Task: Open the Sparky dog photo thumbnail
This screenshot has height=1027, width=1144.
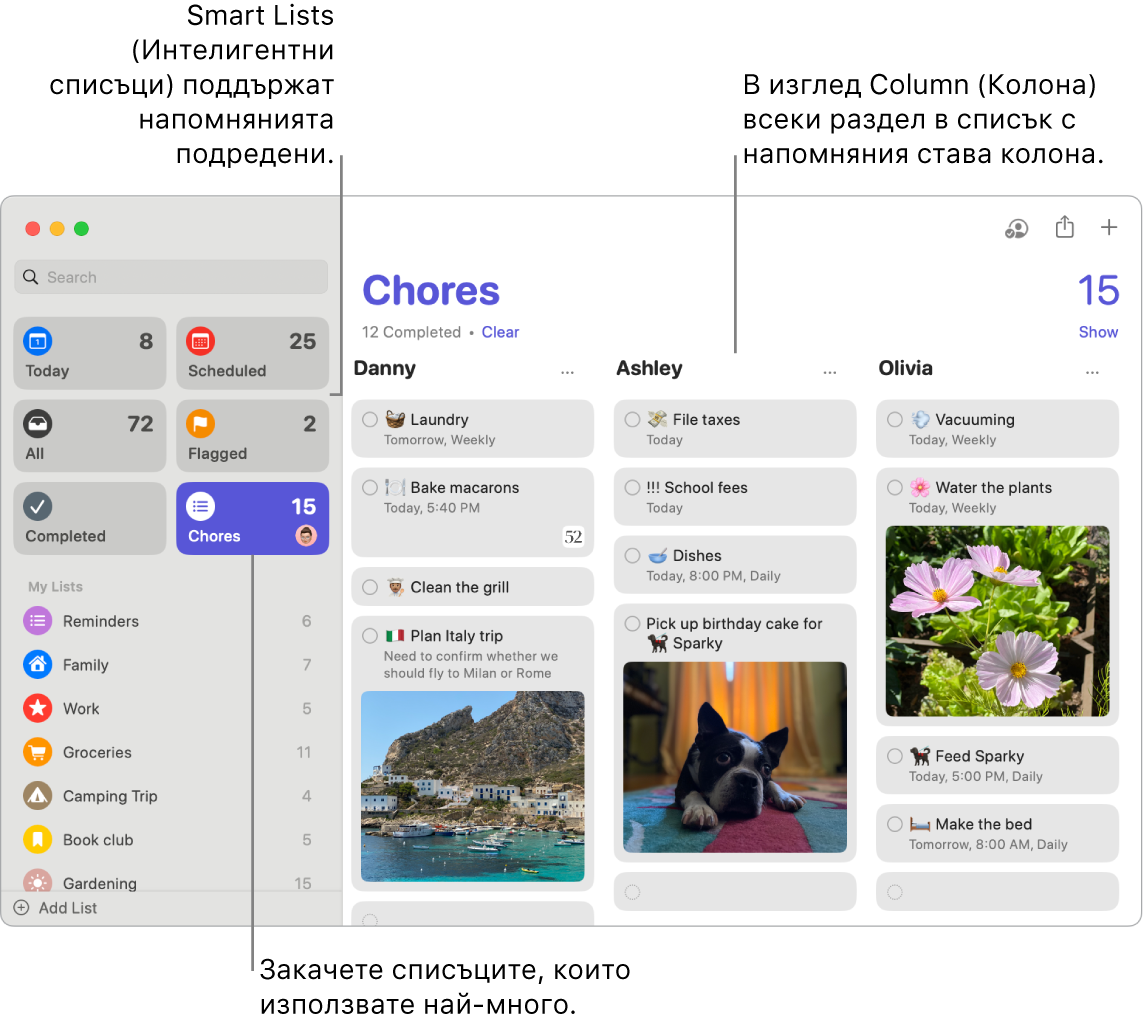Action: [735, 757]
